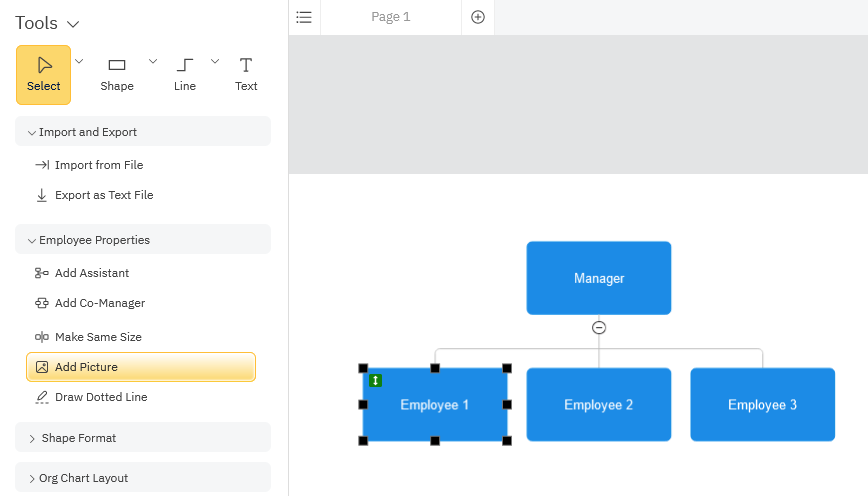Select the Select pointer tool
Viewport: 868px width, 496px height.
pyautogui.click(x=43, y=74)
